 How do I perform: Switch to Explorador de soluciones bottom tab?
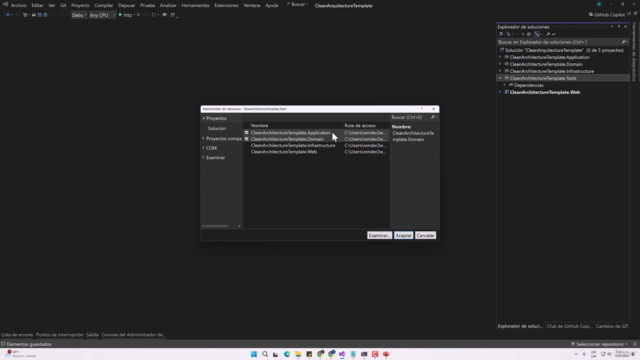[520, 326]
